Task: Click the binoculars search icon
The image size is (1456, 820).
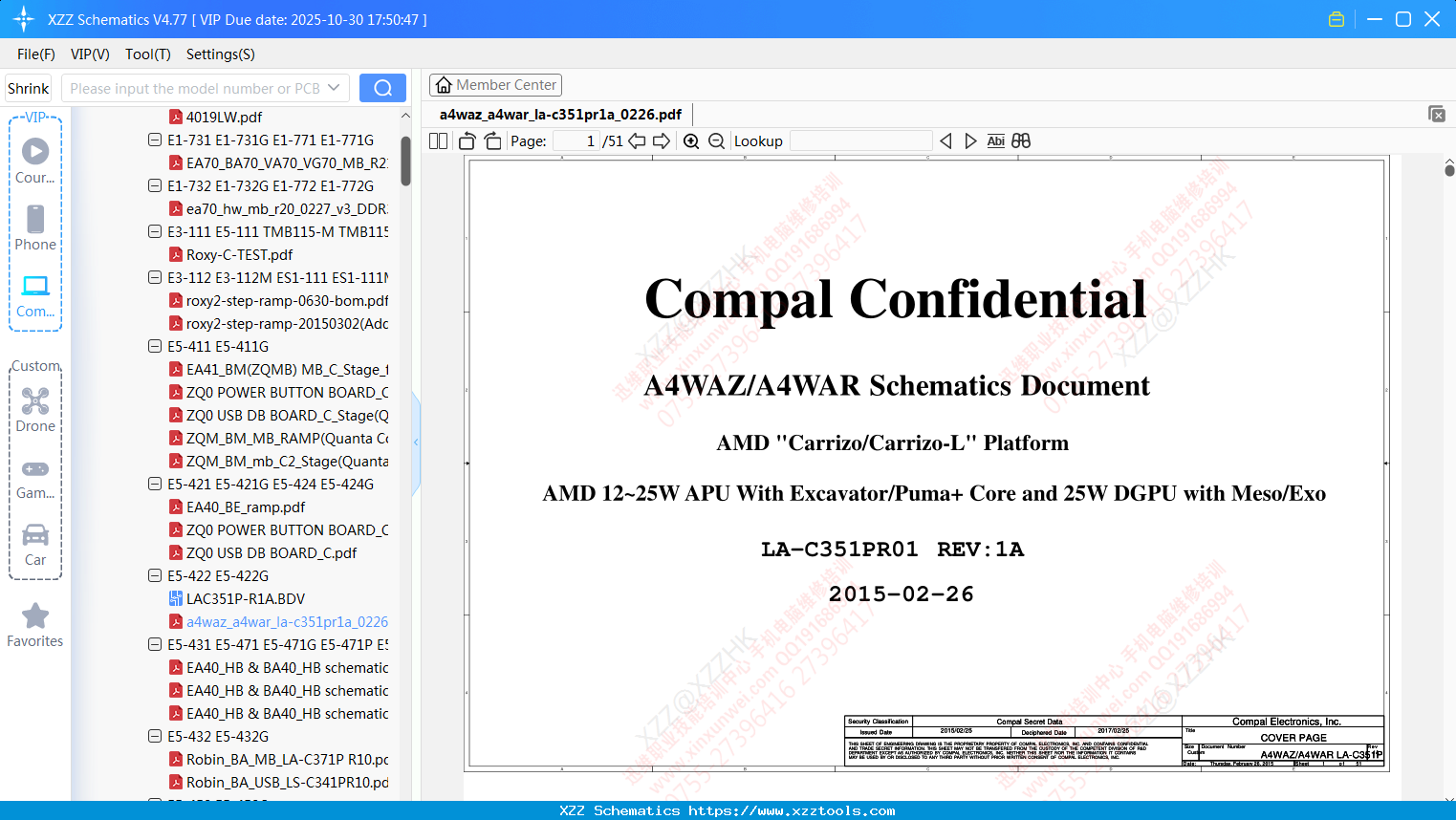Action: click(x=1021, y=141)
